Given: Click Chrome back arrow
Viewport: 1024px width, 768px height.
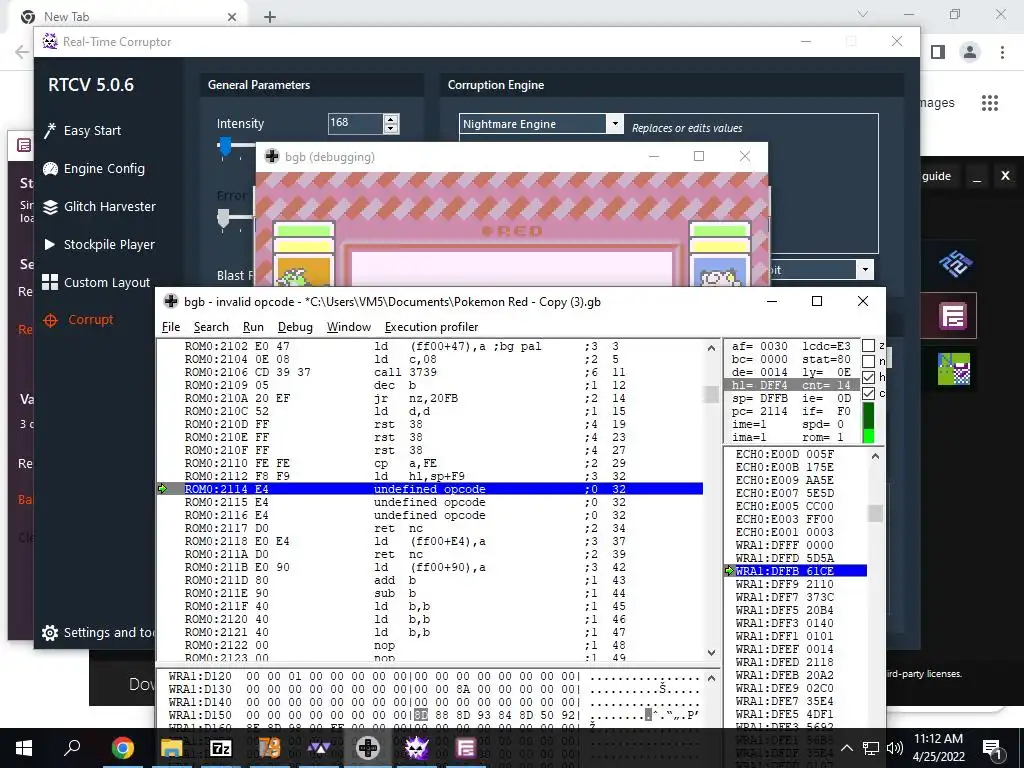Looking at the screenshot, I should [x=22, y=52].
